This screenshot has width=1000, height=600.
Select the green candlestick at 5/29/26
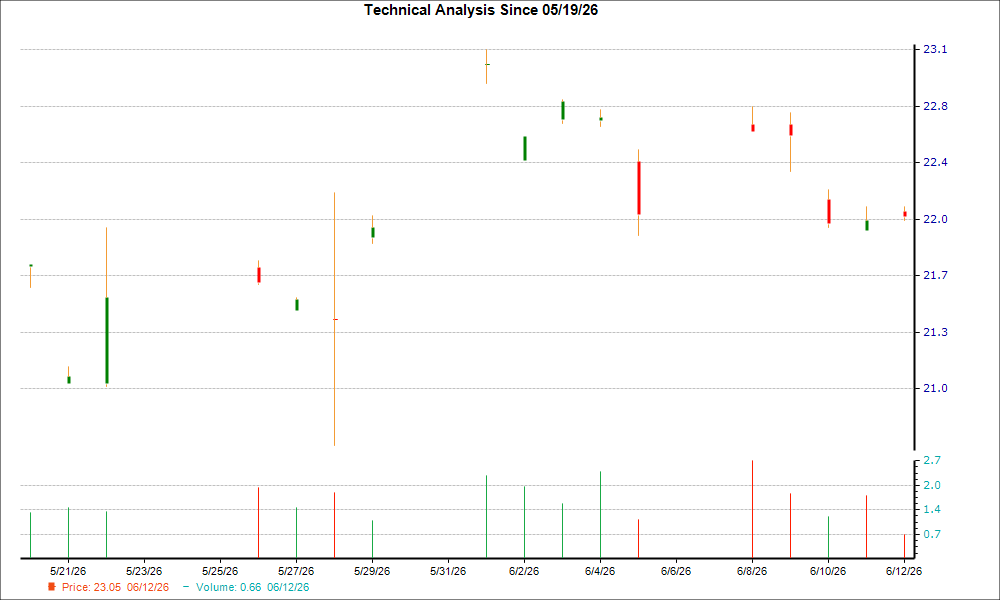click(372, 232)
